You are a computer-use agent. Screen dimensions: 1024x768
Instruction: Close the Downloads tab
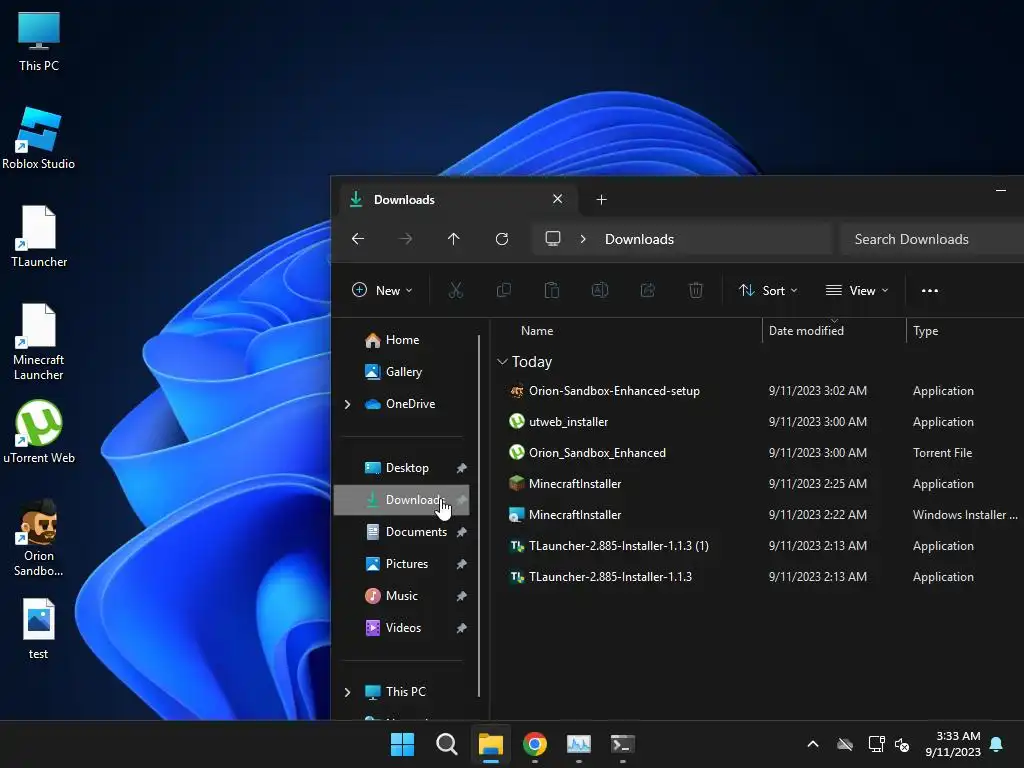pos(558,199)
